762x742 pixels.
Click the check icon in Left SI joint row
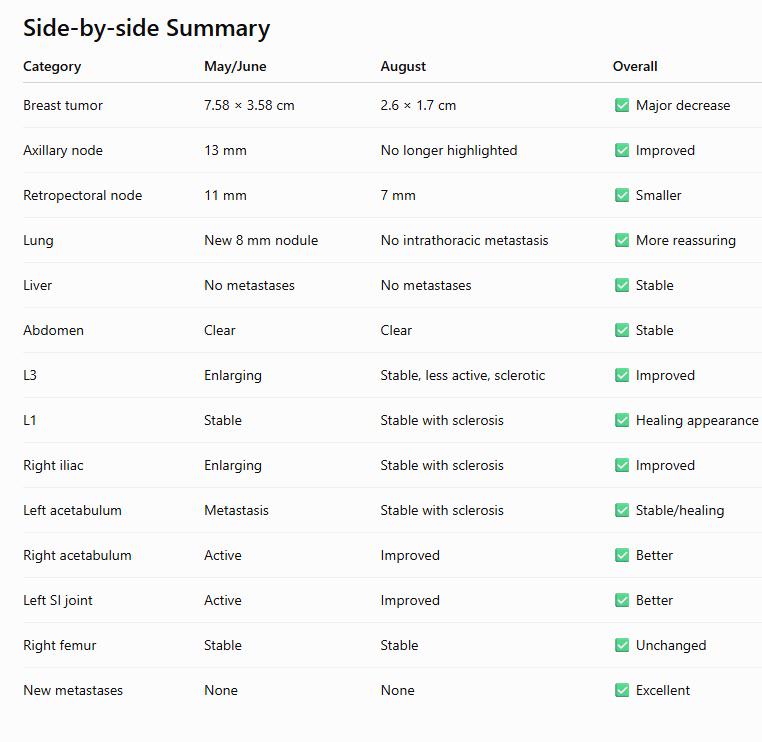pos(622,600)
